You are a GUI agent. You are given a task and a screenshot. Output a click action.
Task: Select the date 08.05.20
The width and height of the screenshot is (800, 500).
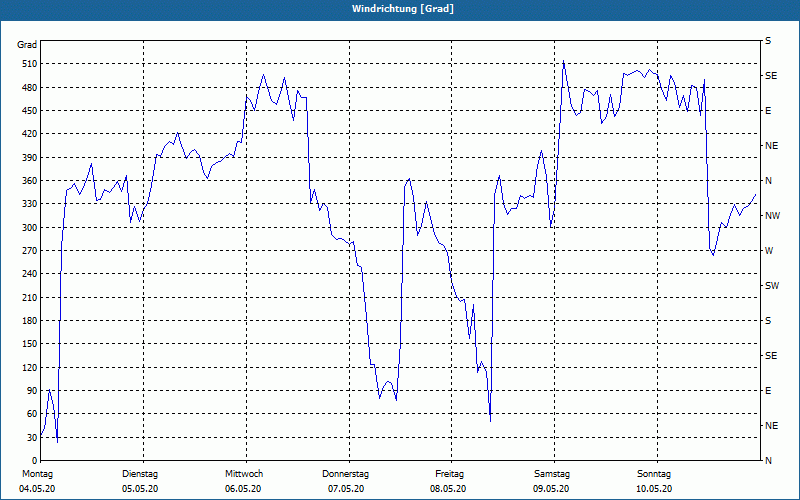(x=448, y=489)
